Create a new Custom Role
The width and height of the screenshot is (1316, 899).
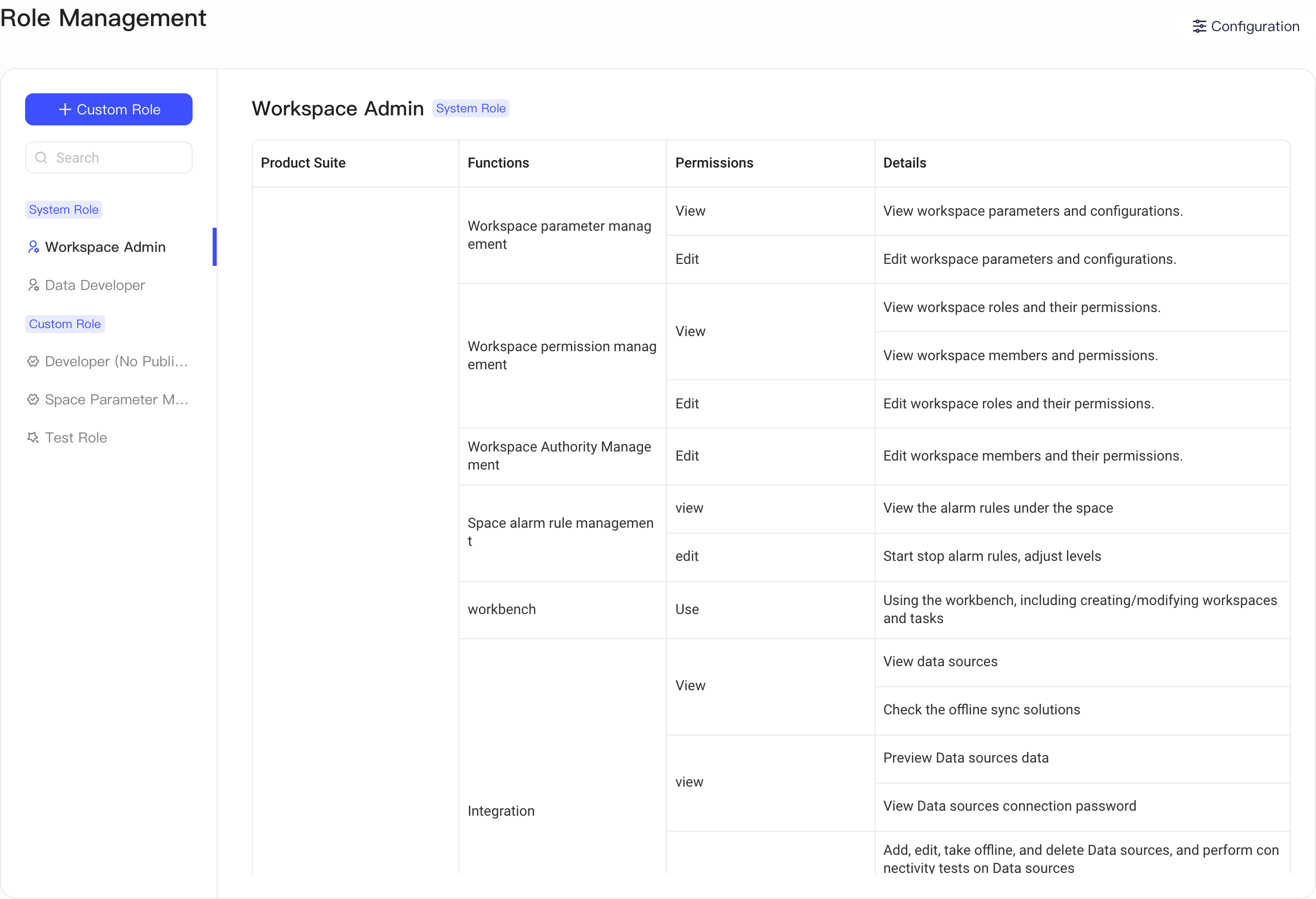pos(109,109)
